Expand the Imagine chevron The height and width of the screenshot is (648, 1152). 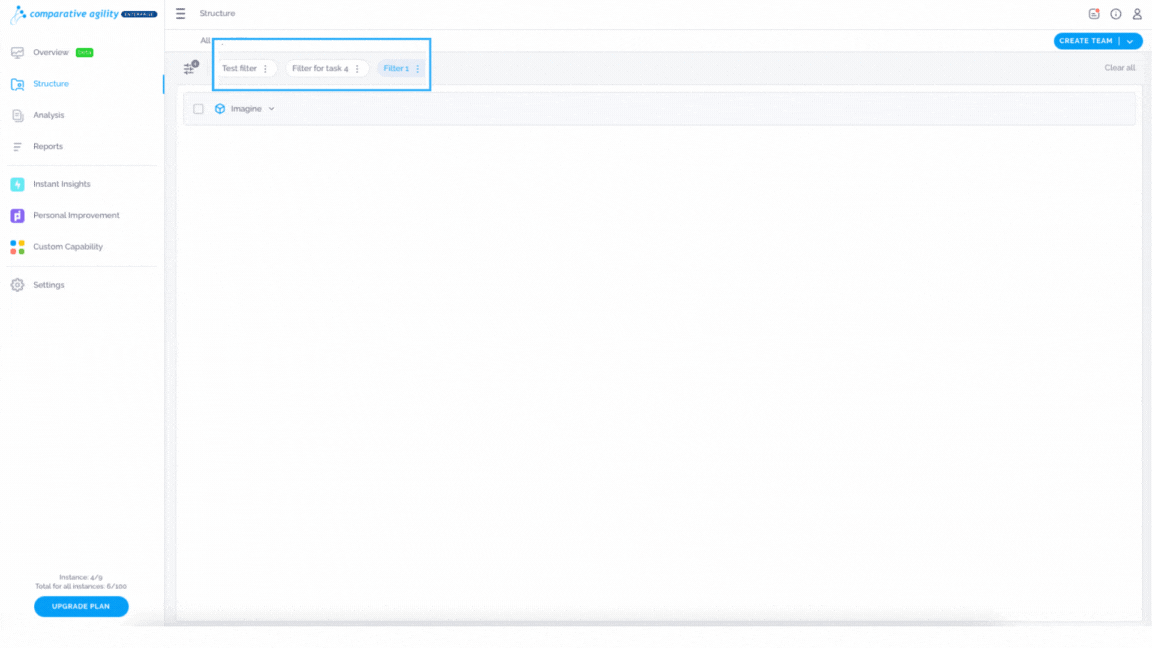click(x=272, y=109)
